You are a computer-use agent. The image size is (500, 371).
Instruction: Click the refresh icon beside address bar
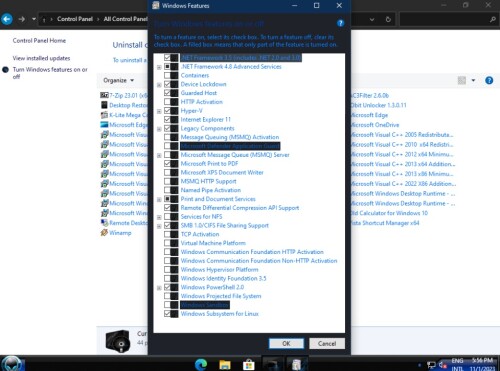click(388, 19)
